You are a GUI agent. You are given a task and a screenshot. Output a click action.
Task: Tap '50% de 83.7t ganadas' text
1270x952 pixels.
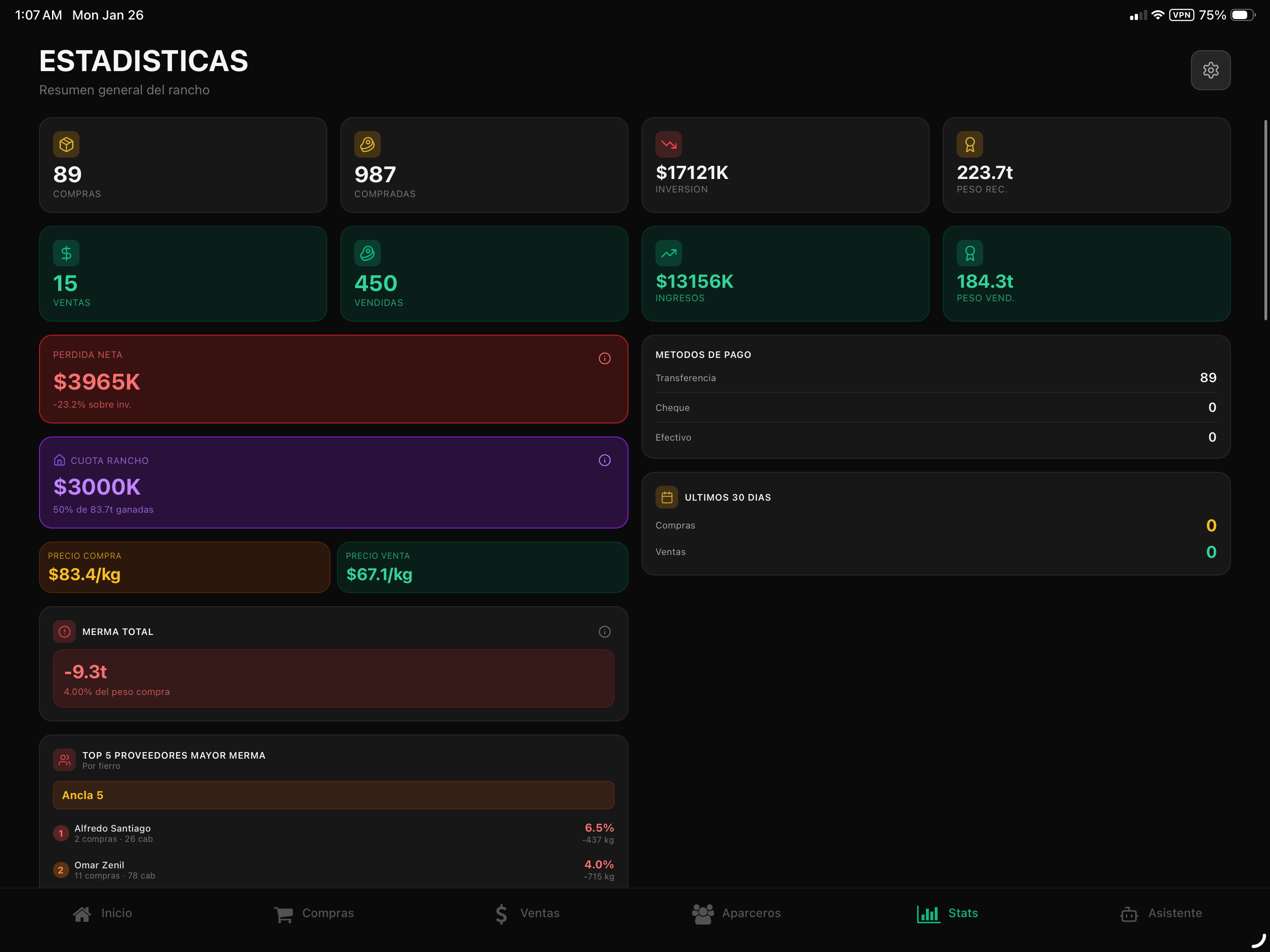(x=103, y=510)
